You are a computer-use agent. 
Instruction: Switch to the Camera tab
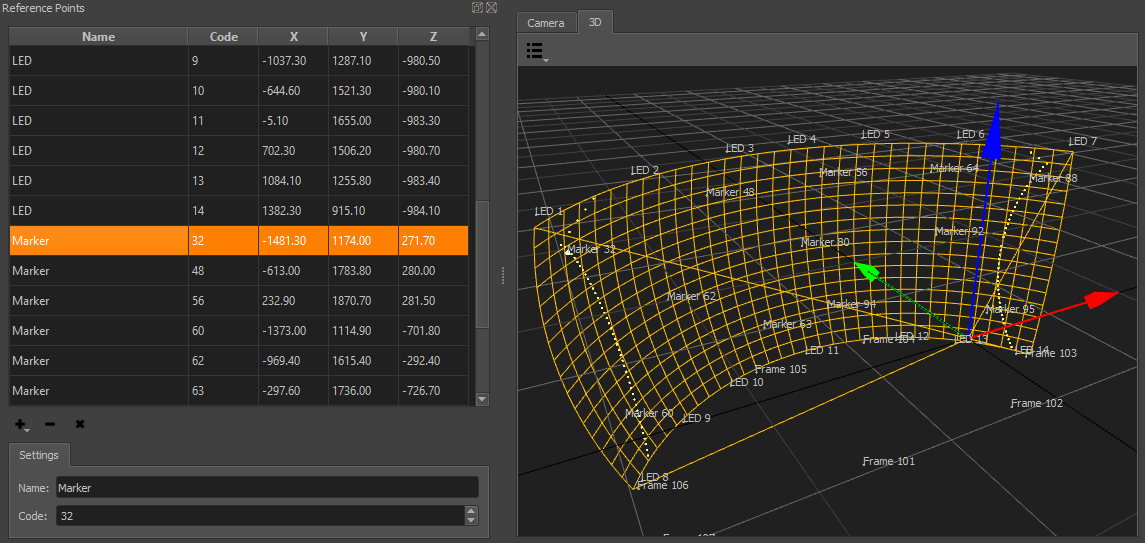546,22
